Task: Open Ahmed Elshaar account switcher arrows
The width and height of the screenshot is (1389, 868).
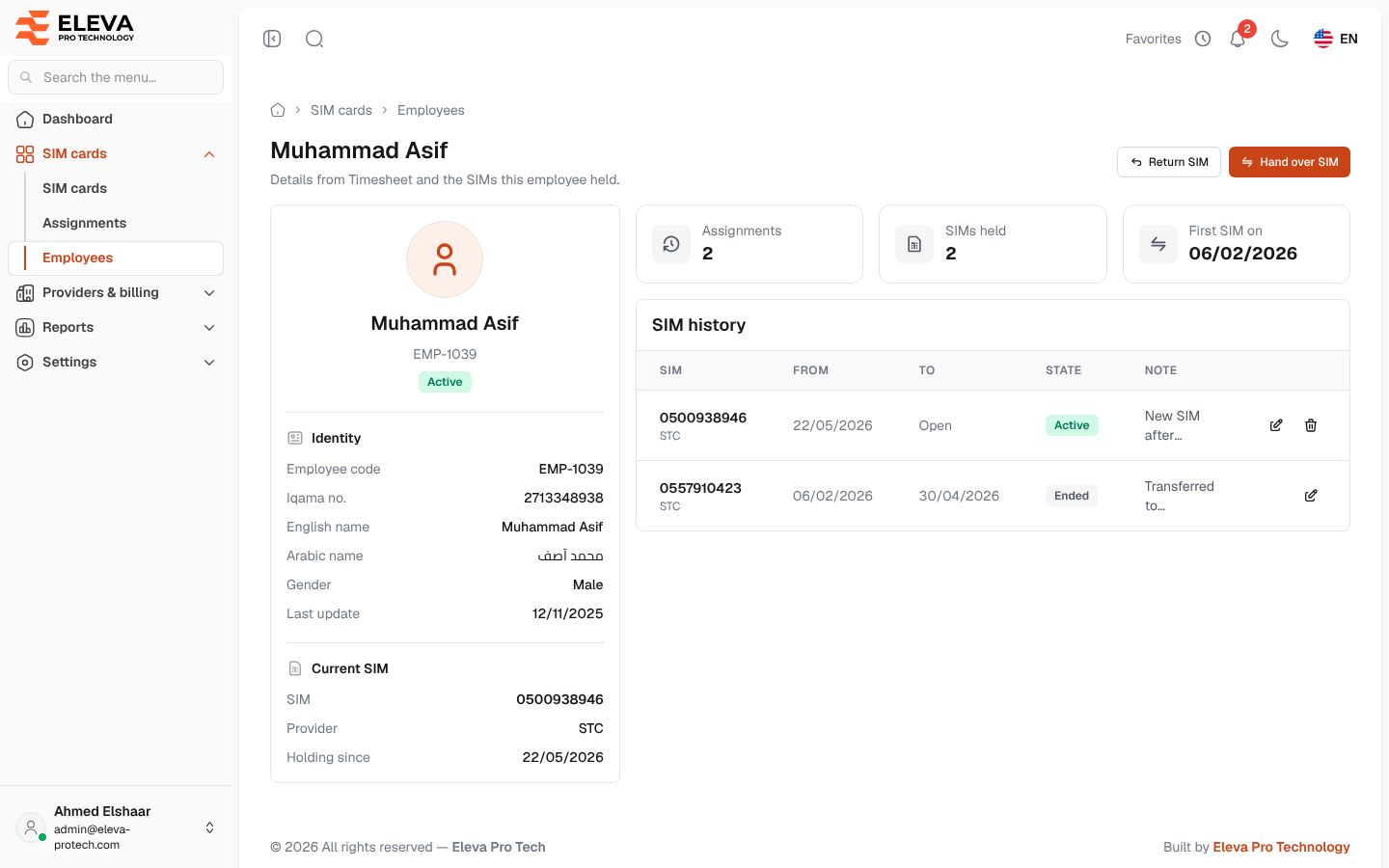Action: (x=209, y=827)
